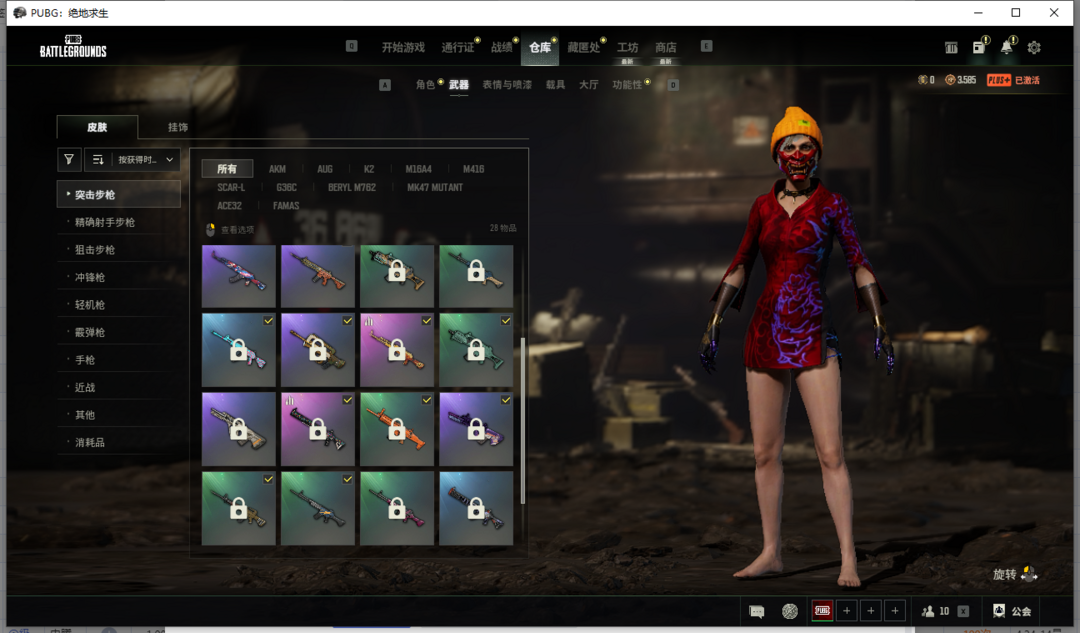Click the Q key previous-tab icon
The image size is (1080, 633).
coord(351,46)
